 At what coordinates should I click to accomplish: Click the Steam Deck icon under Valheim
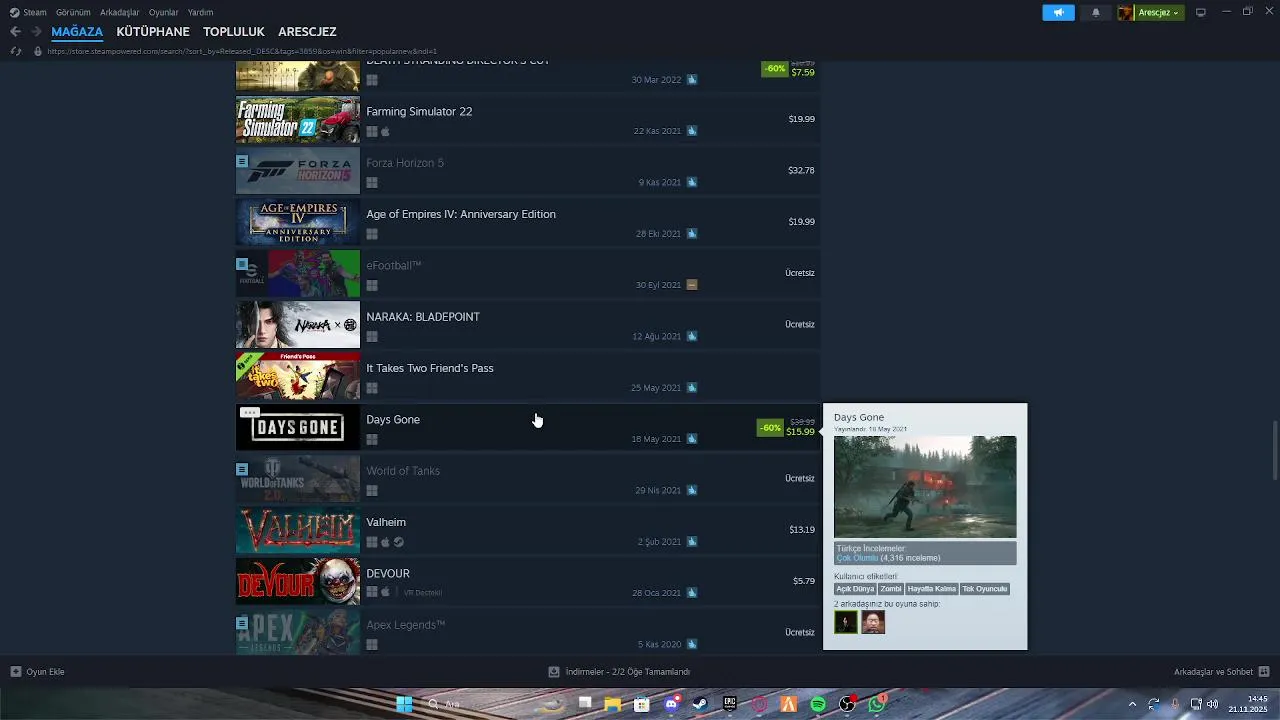[x=398, y=542]
